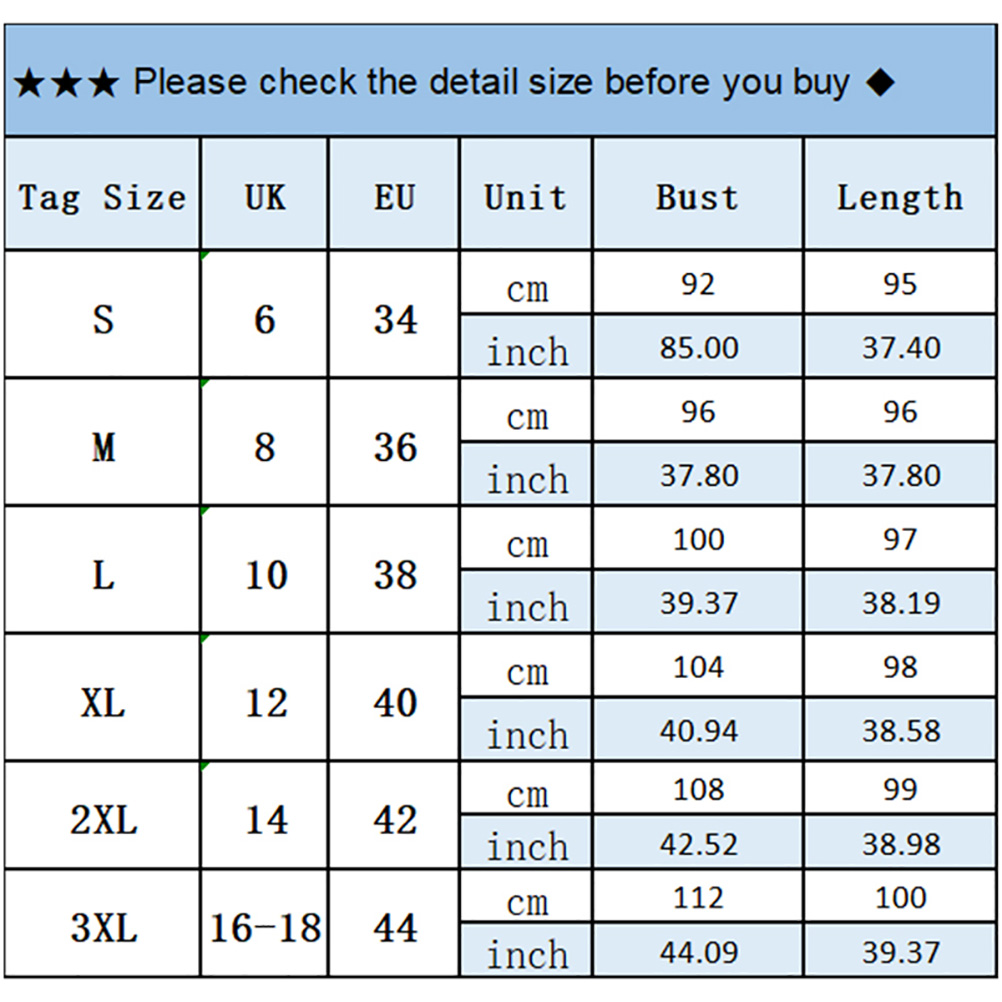Select the 38.98 length inch value
This screenshot has height=1002, width=1002.
[x=900, y=845]
